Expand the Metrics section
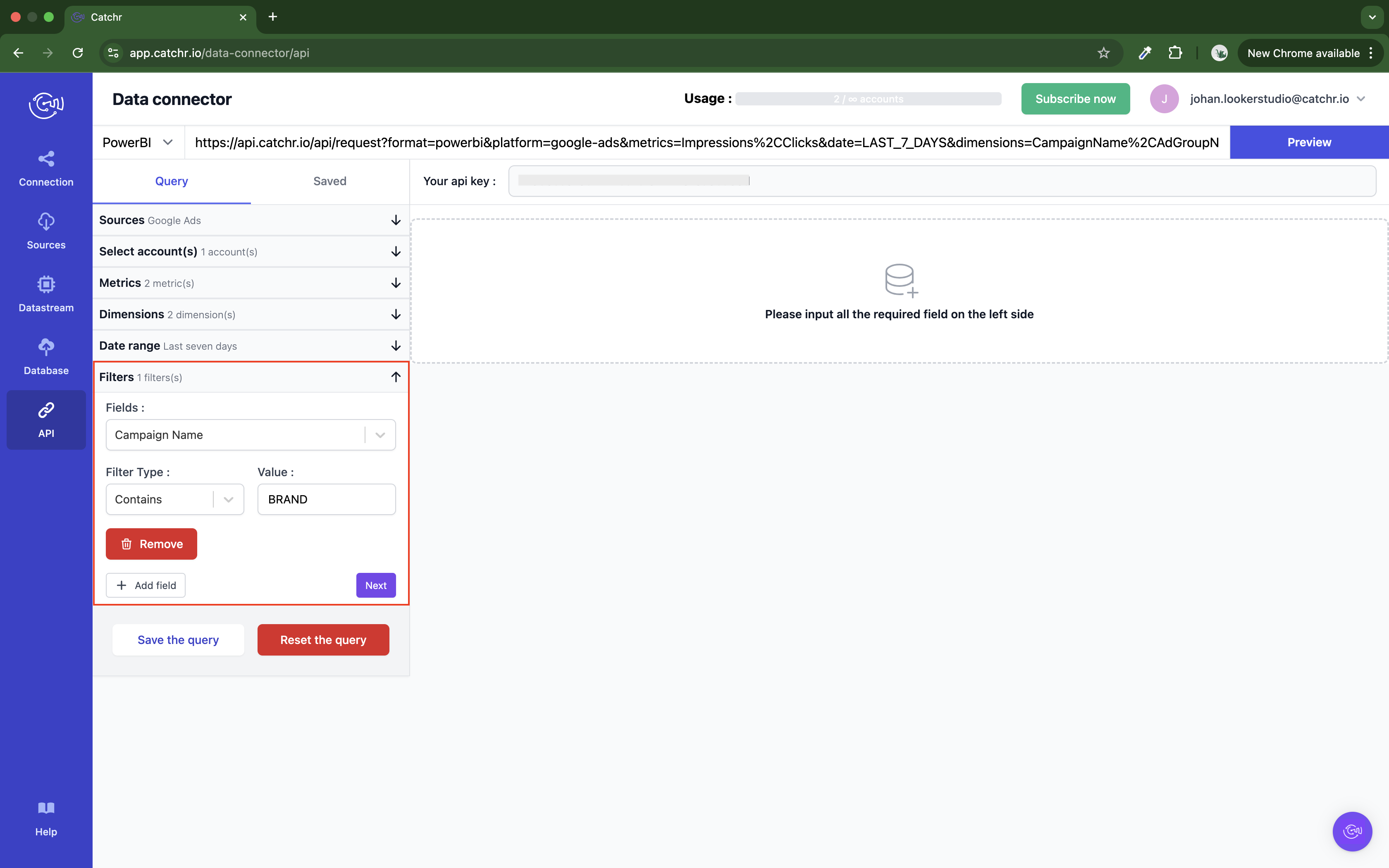Viewport: 1389px width, 868px height. pyautogui.click(x=250, y=283)
